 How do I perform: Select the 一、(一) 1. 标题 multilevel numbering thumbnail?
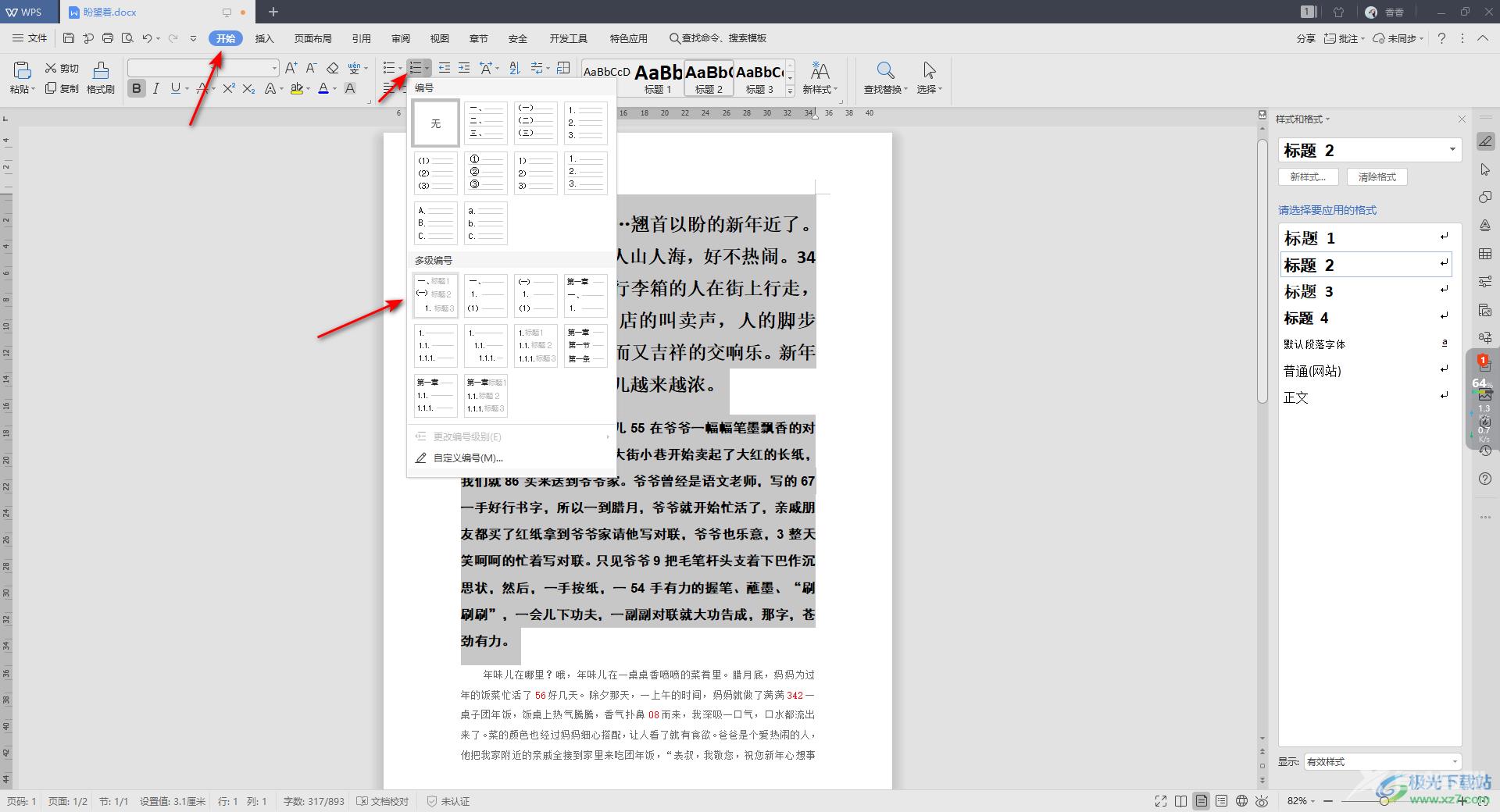(x=436, y=295)
